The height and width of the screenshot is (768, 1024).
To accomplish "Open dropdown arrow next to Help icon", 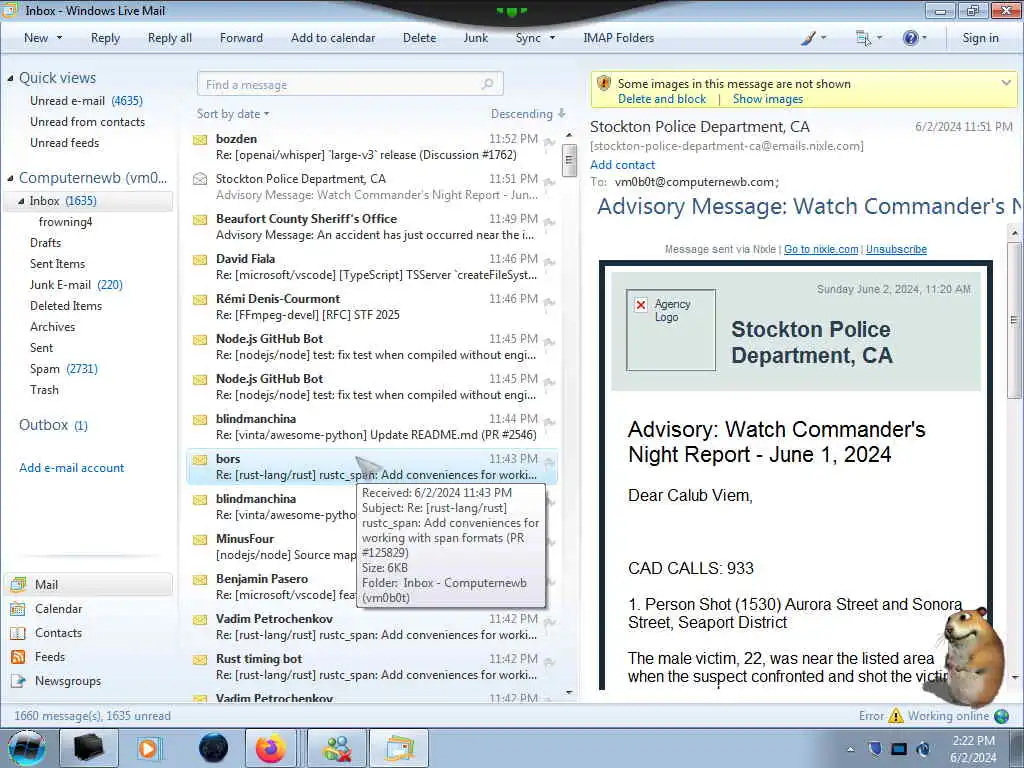I will [x=924, y=38].
